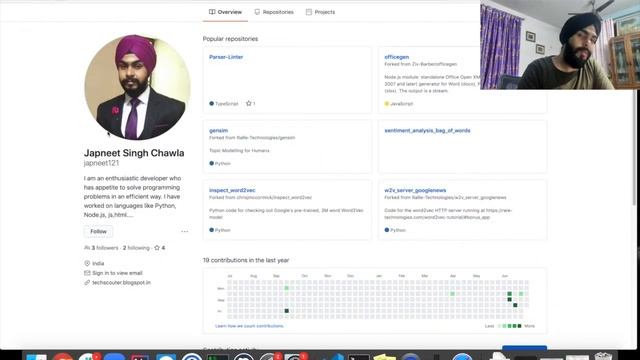Click the webcam video overlay

[x=560, y=44]
